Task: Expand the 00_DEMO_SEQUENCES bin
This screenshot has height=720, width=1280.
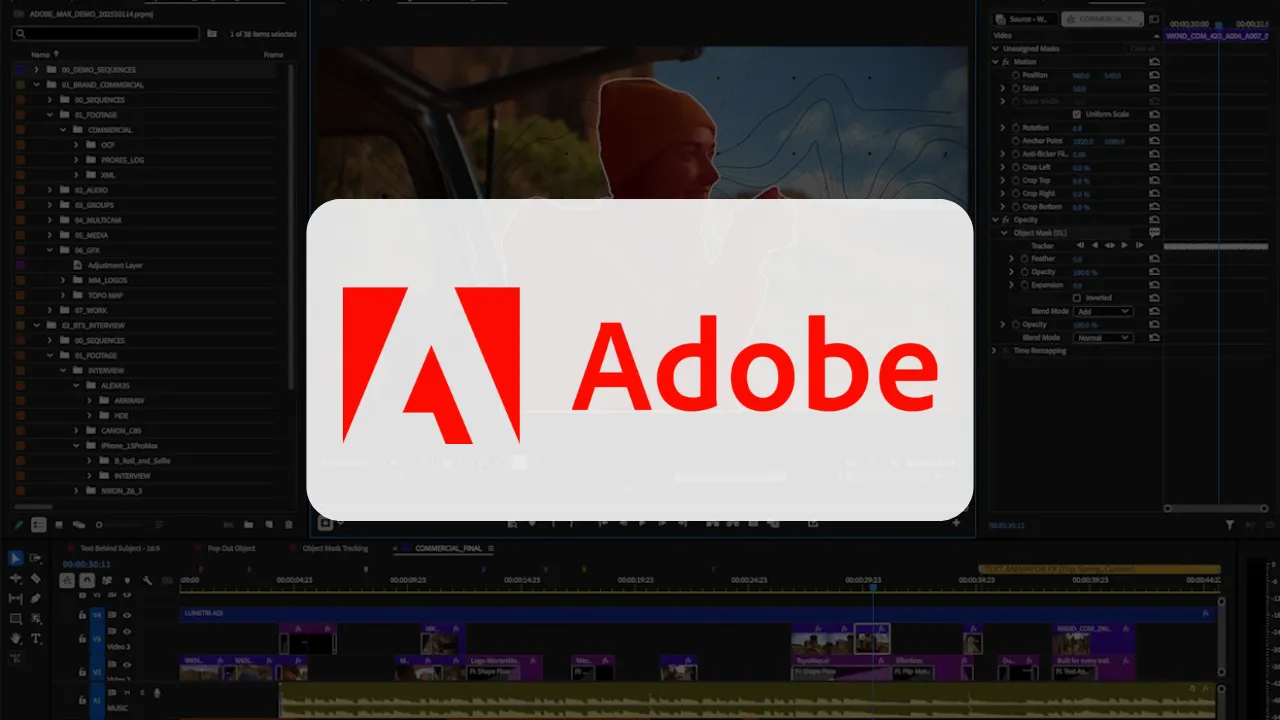Action: (37, 70)
